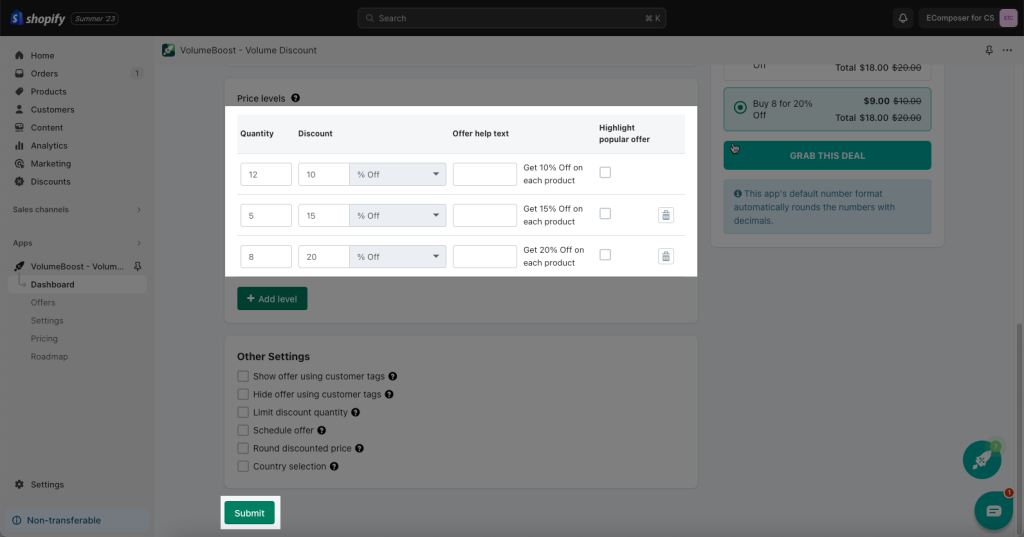Enable Country selection checkbox
This screenshot has height=537, width=1024.
tap(243, 466)
